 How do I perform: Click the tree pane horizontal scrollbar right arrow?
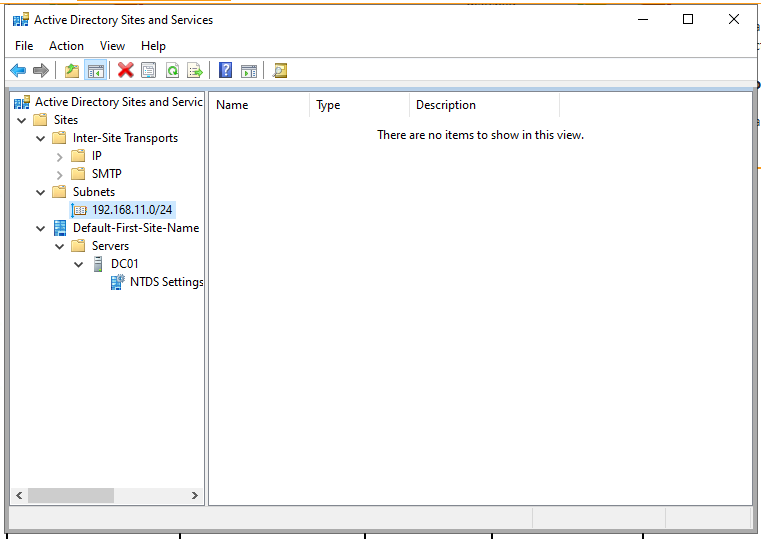[x=195, y=495]
